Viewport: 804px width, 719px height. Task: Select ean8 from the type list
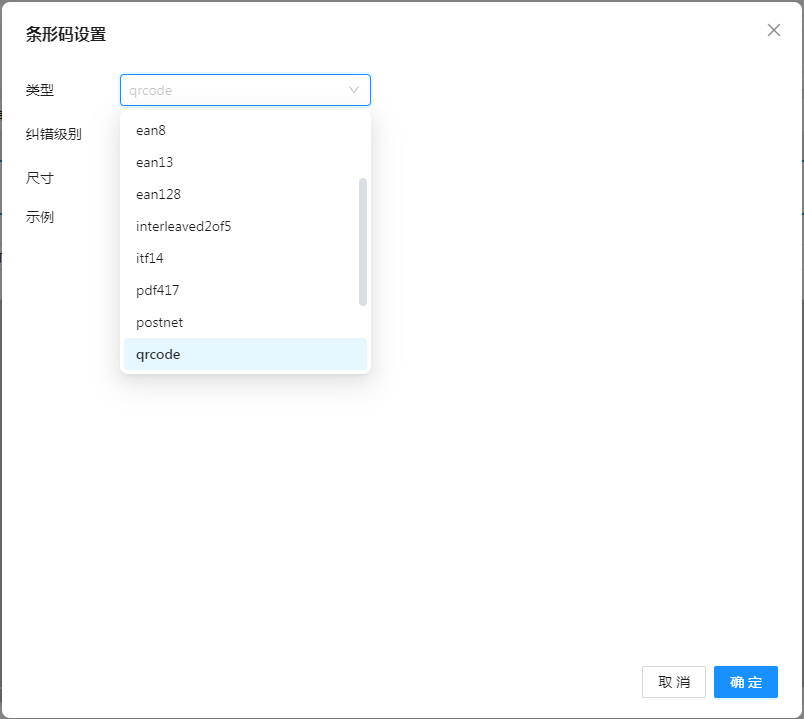(x=151, y=130)
